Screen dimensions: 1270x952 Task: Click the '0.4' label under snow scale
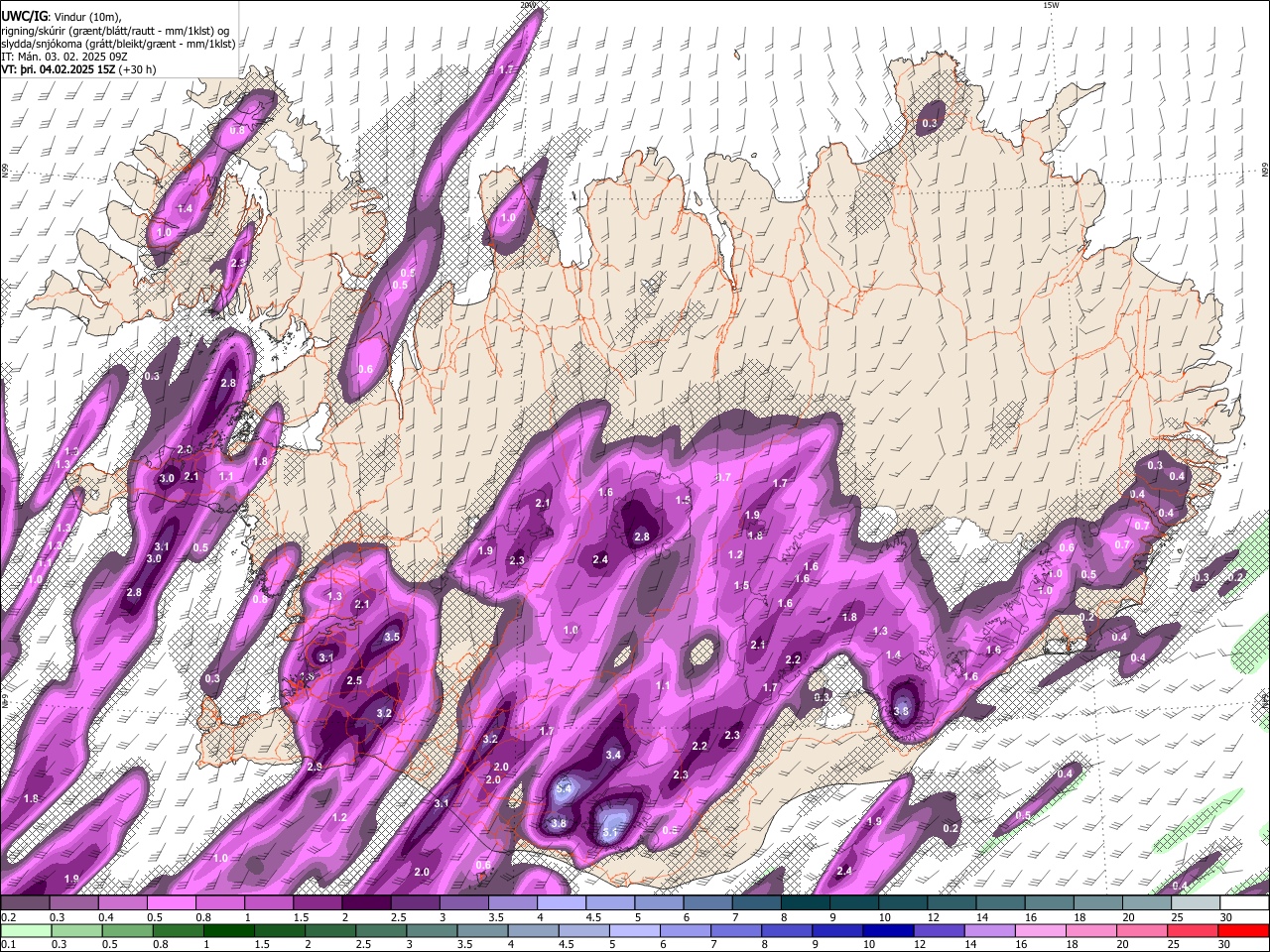coord(106,917)
